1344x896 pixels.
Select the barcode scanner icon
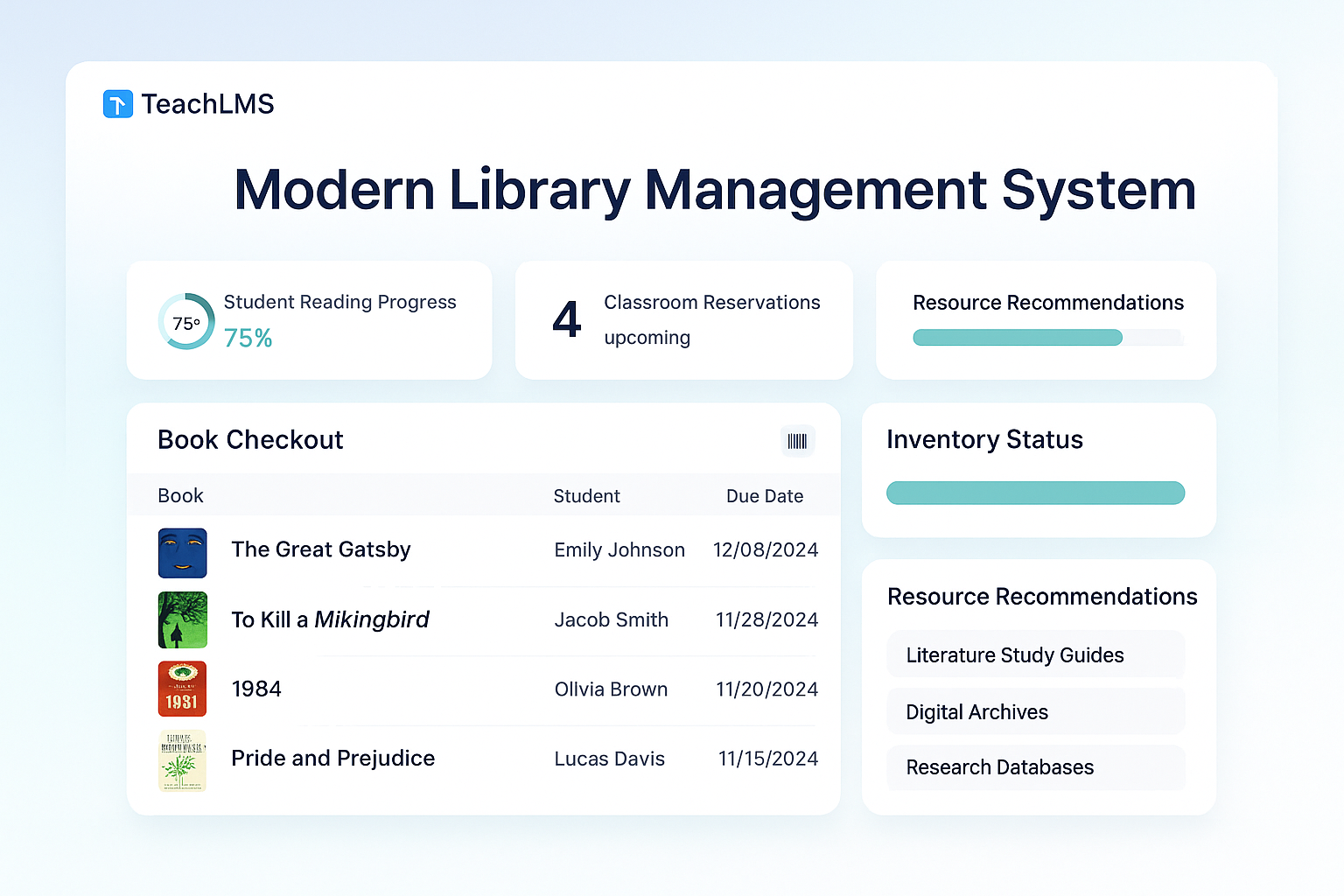pyautogui.click(x=797, y=441)
